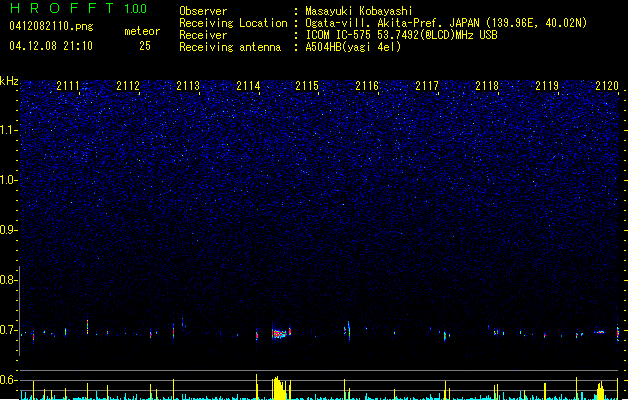The image size is (629, 400).
Task: Click the 2118 time axis marker
Action: (487, 85)
